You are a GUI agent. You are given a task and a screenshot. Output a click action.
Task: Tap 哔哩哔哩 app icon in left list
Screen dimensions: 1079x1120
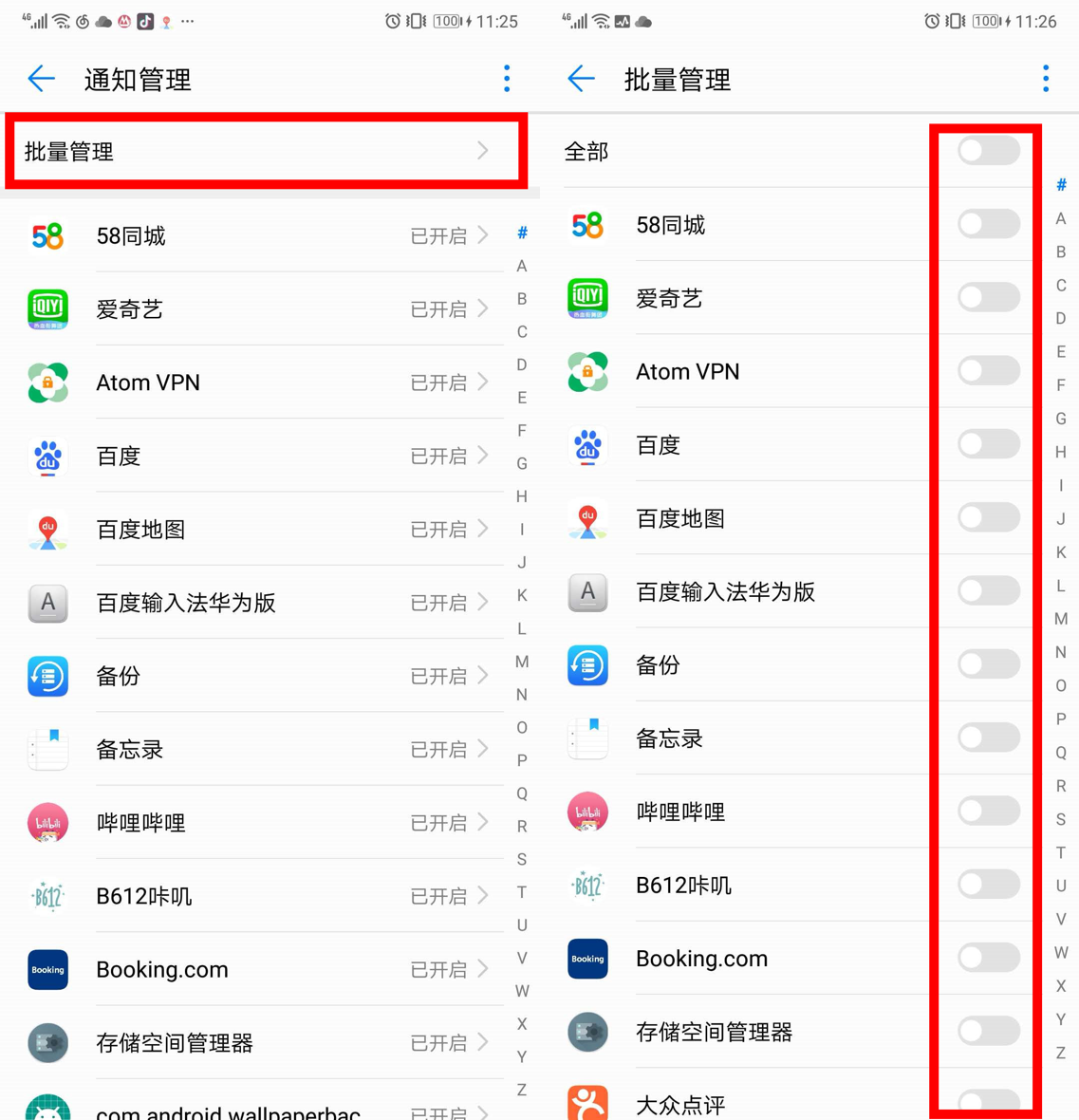[47, 823]
